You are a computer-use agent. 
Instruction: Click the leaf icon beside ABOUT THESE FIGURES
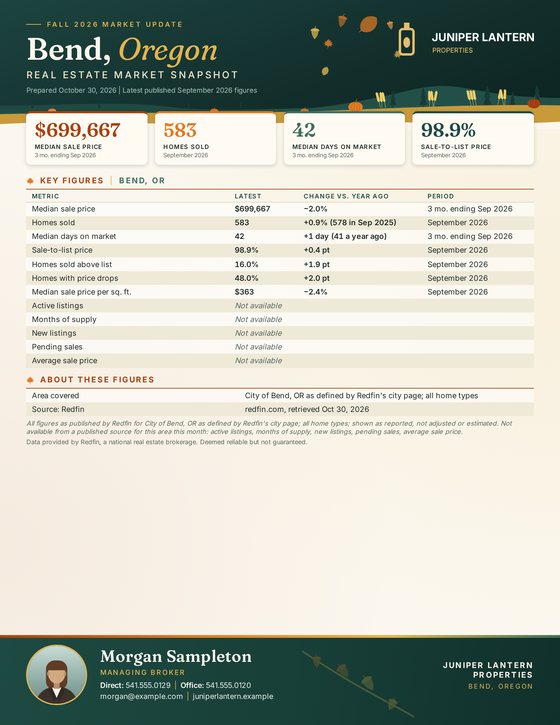(31, 380)
